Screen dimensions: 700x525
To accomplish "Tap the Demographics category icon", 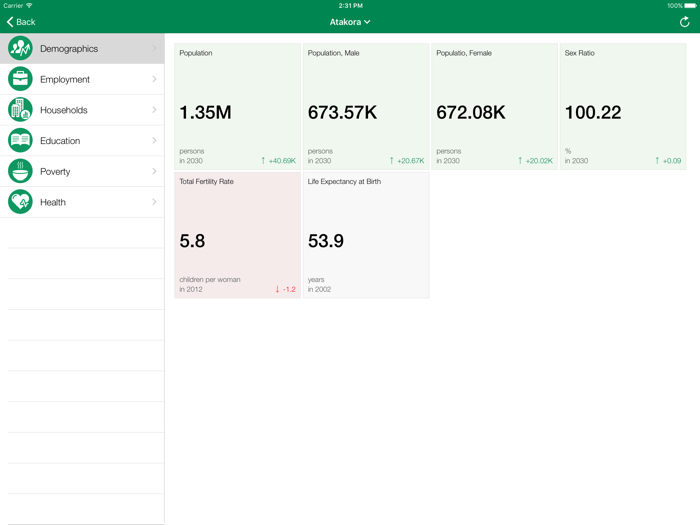I will tap(20, 48).
